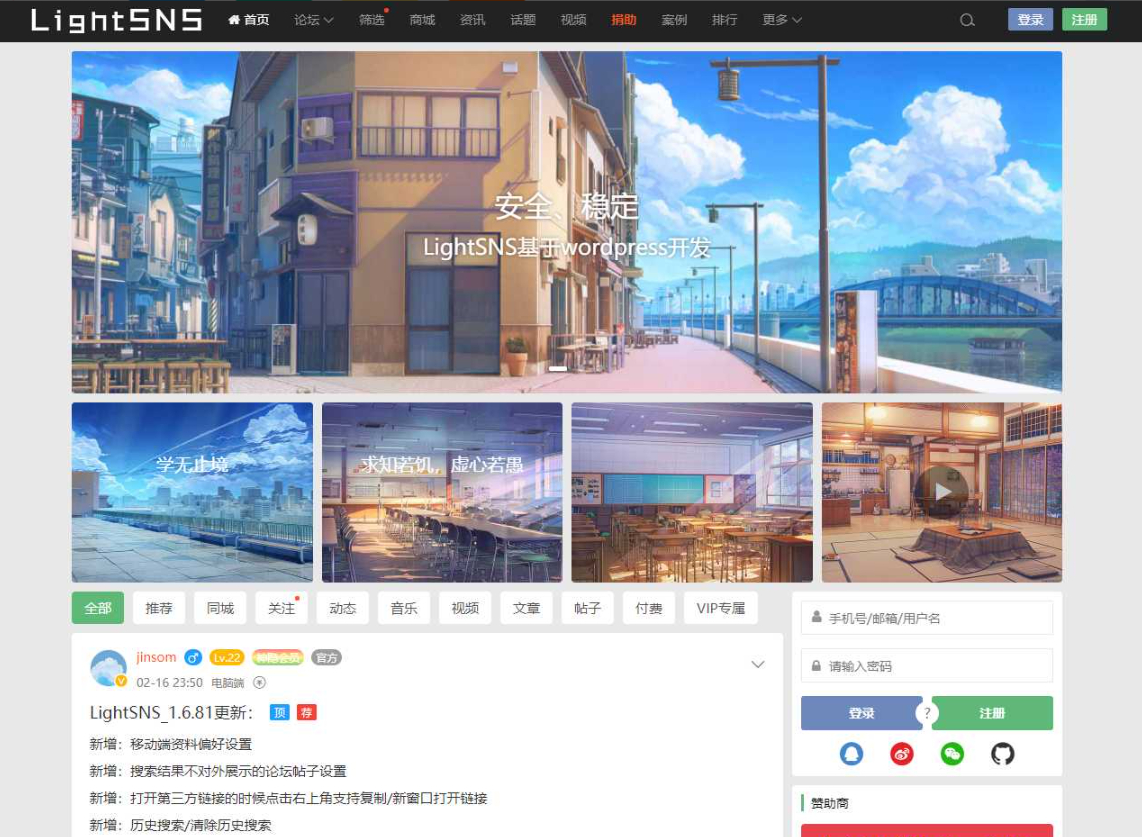Sign in with the GitHub icon
This screenshot has width=1142, height=837.
(1002, 753)
